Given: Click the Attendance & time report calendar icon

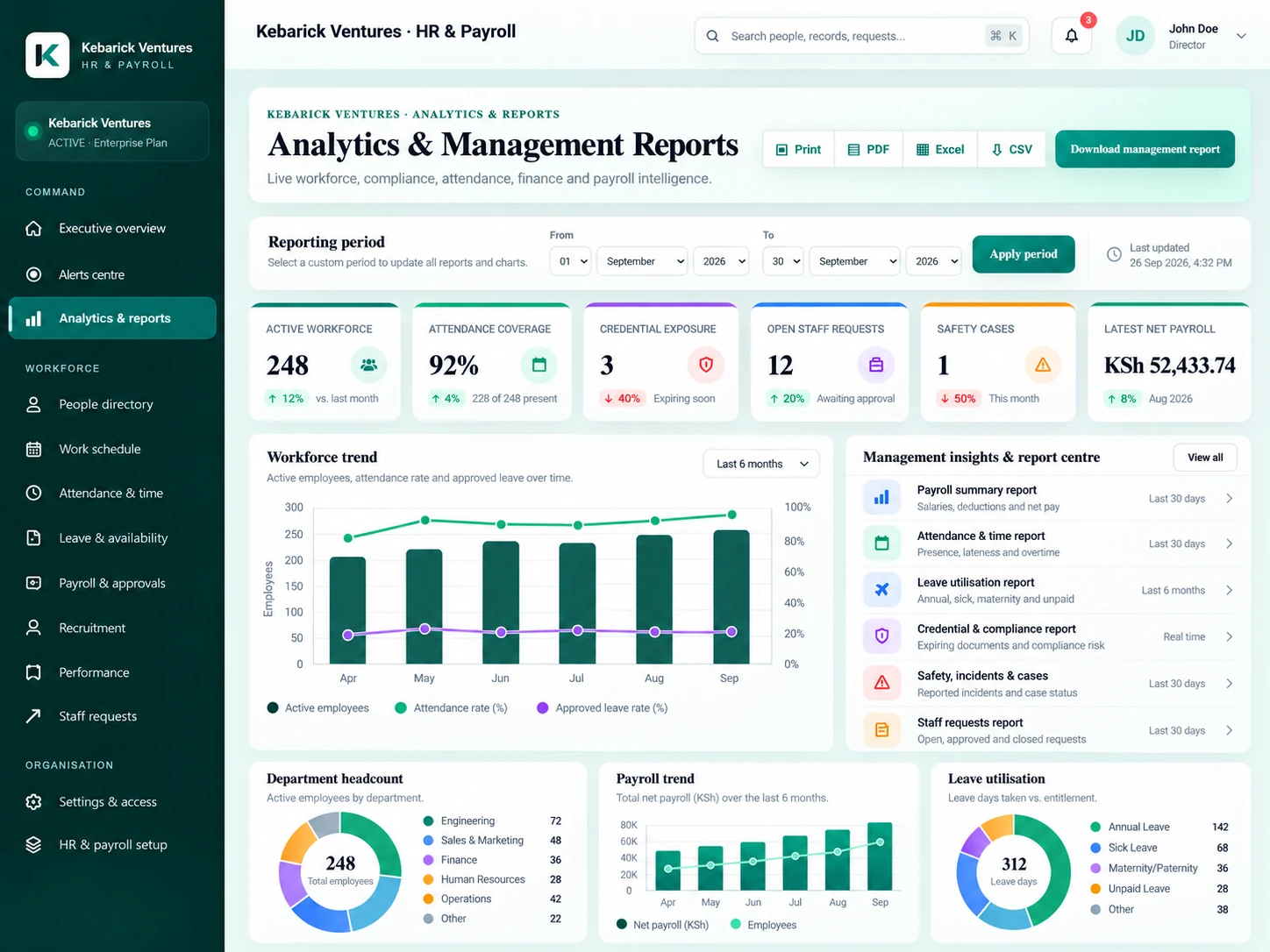Looking at the screenshot, I should [x=881, y=543].
